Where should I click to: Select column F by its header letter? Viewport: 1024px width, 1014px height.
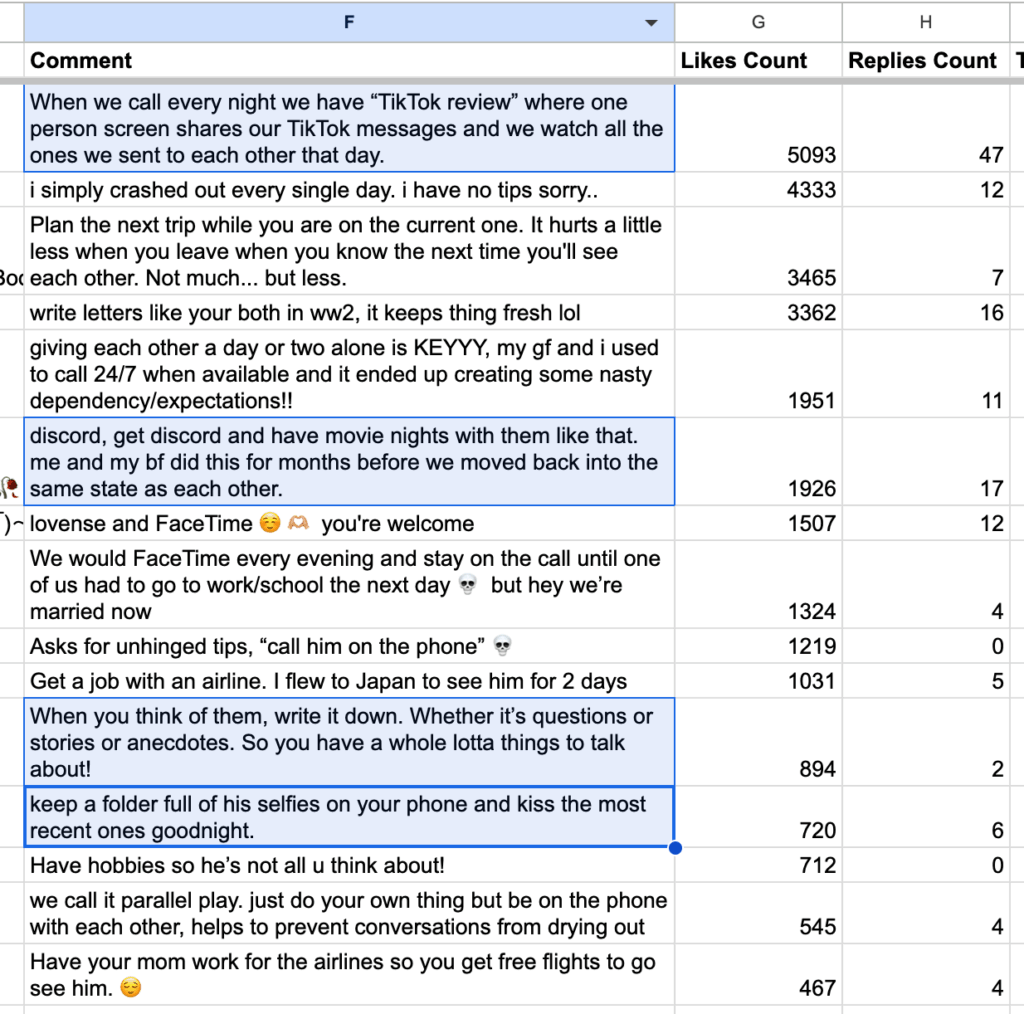(348, 22)
